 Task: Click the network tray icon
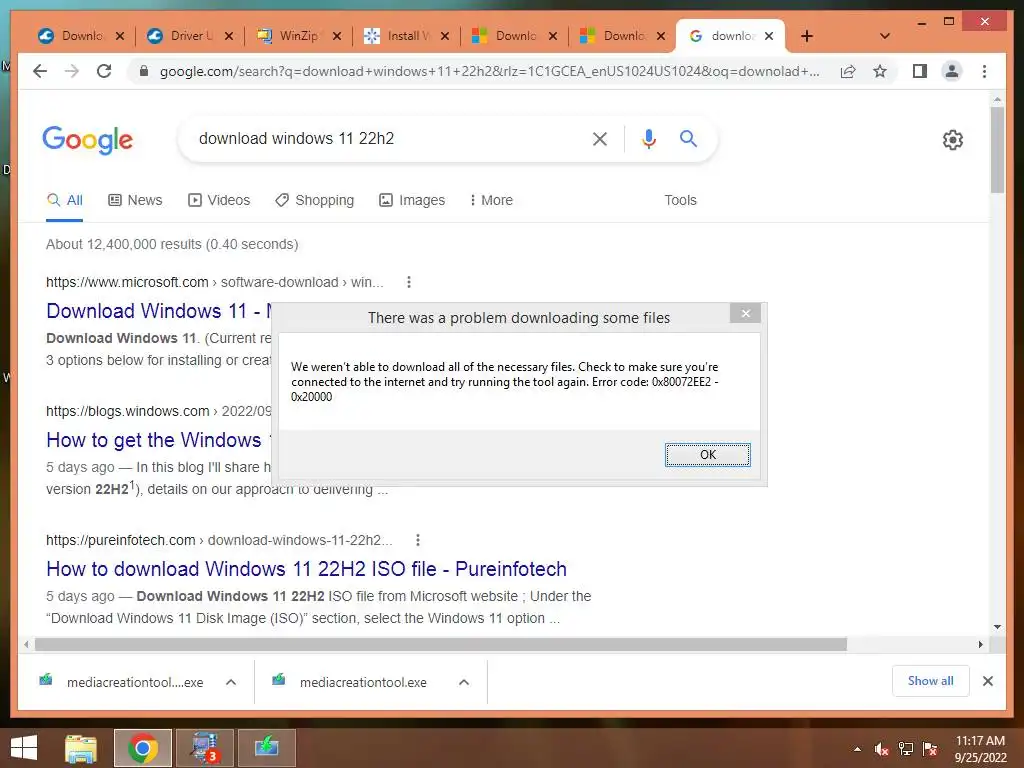point(906,749)
